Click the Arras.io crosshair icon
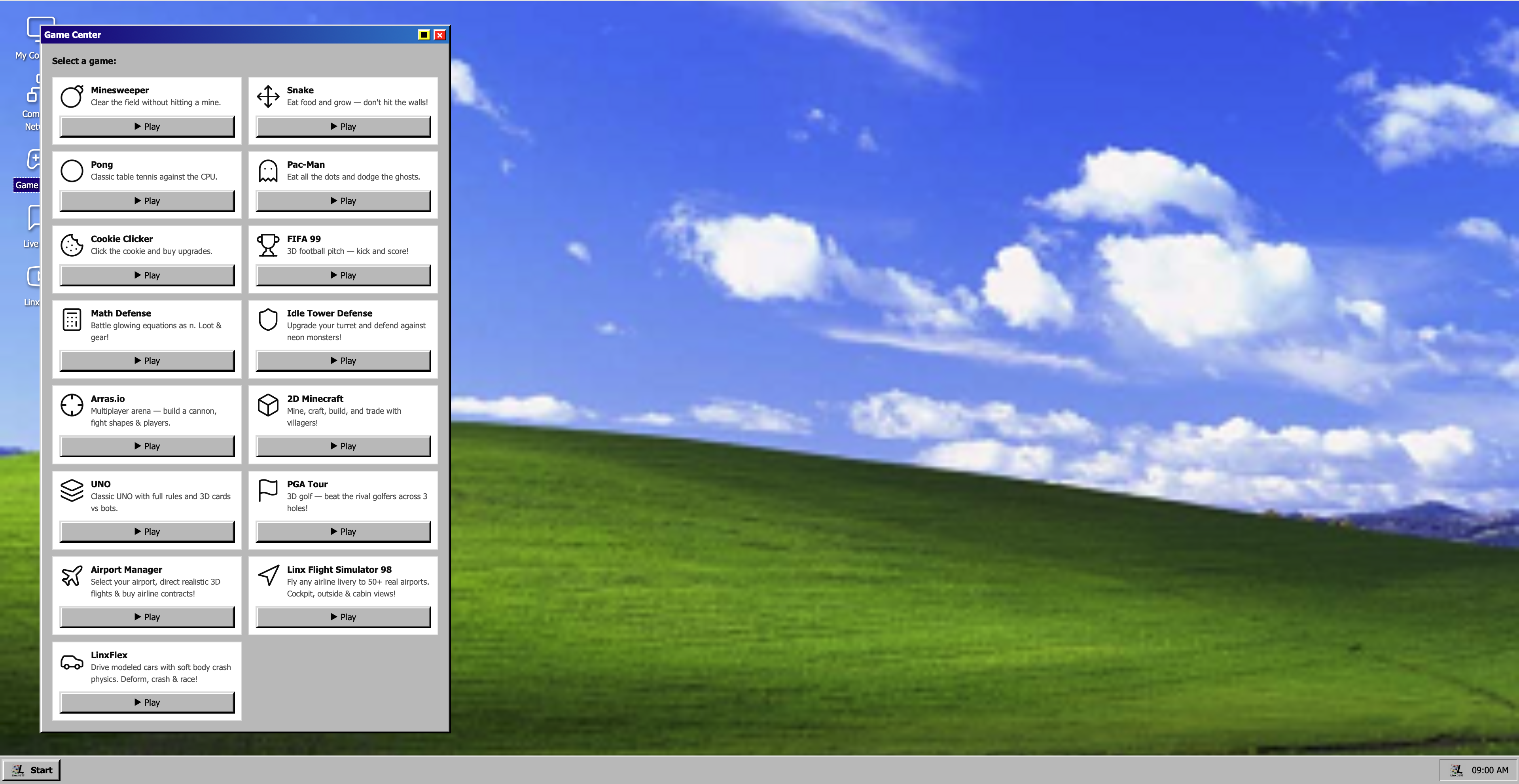The image size is (1519, 784). (72, 405)
